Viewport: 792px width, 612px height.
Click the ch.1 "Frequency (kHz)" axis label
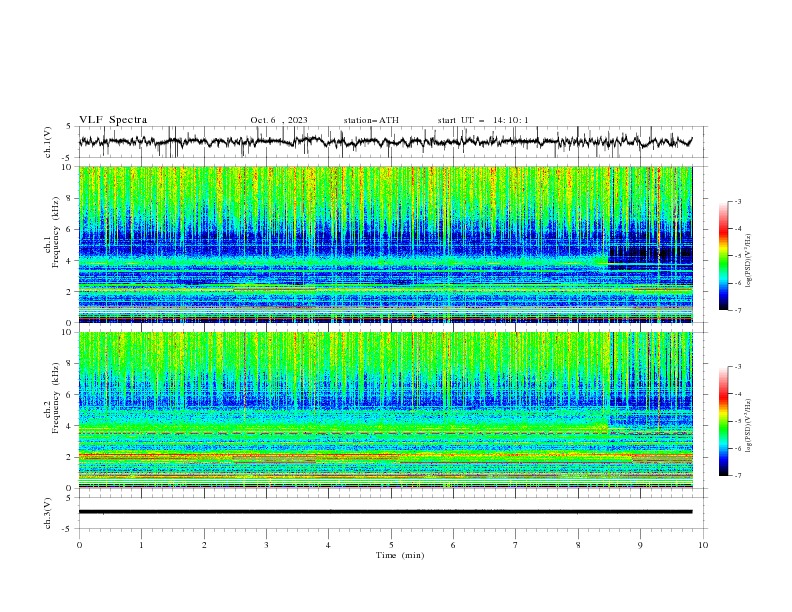pyautogui.click(x=55, y=232)
